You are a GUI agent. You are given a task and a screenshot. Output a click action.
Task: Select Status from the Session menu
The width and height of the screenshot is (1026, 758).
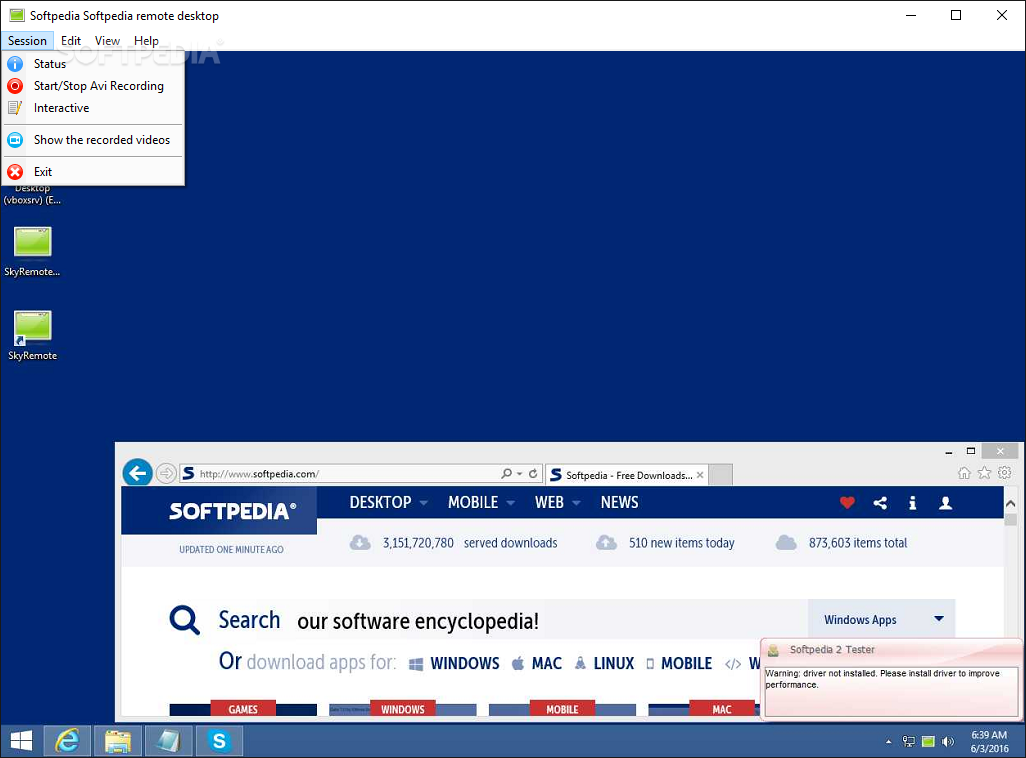tap(93, 63)
